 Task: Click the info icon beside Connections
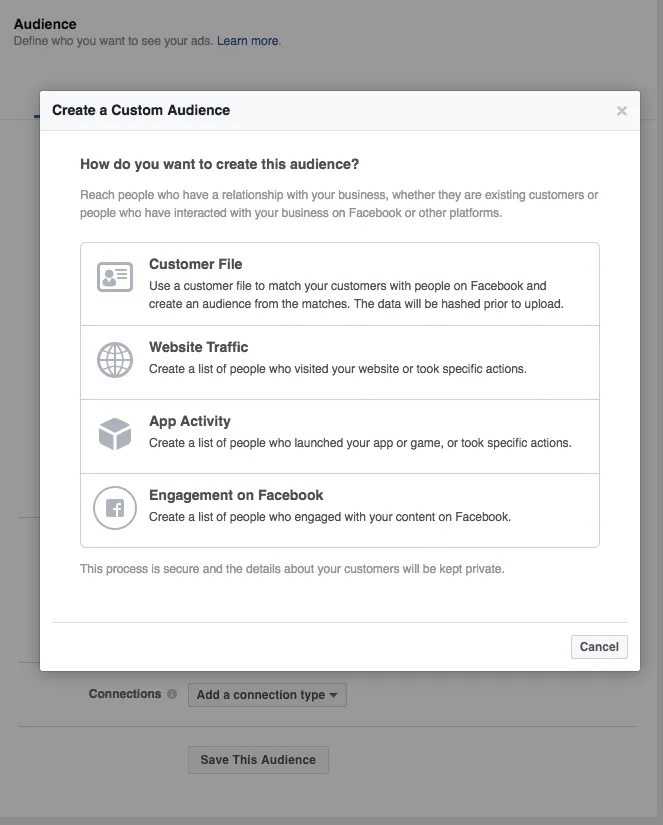click(172, 694)
